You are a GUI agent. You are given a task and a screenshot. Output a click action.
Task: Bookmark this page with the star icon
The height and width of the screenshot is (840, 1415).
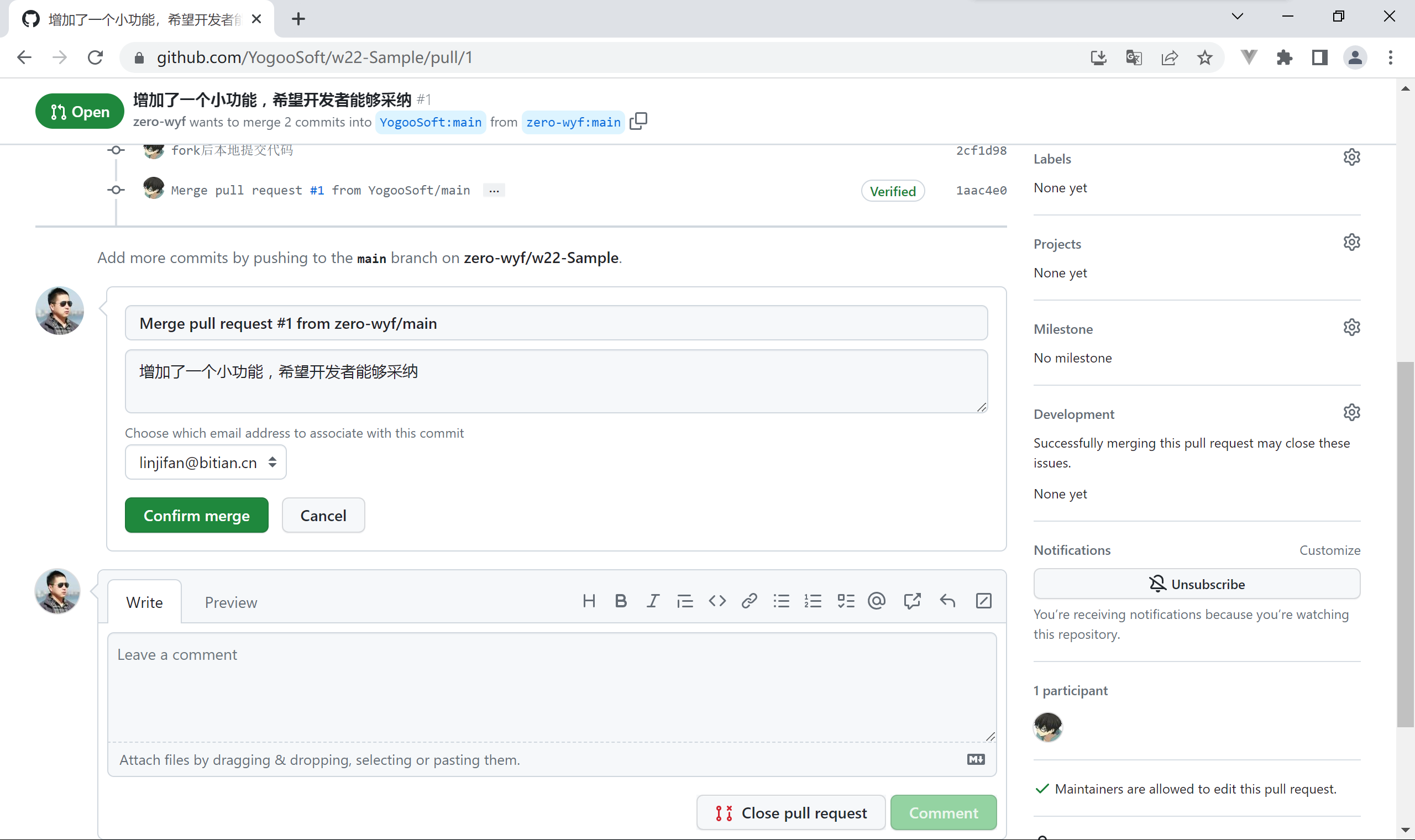pos(1205,57)
